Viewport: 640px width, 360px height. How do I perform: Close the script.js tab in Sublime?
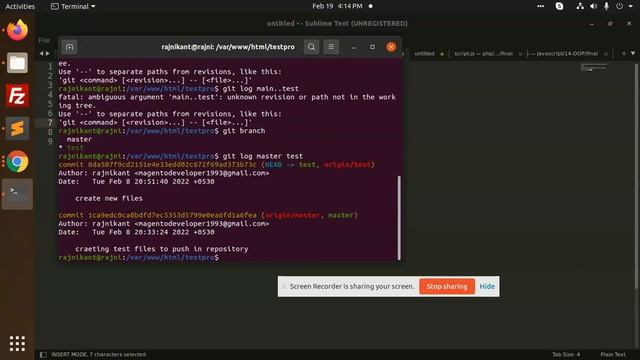pos(520,54)
